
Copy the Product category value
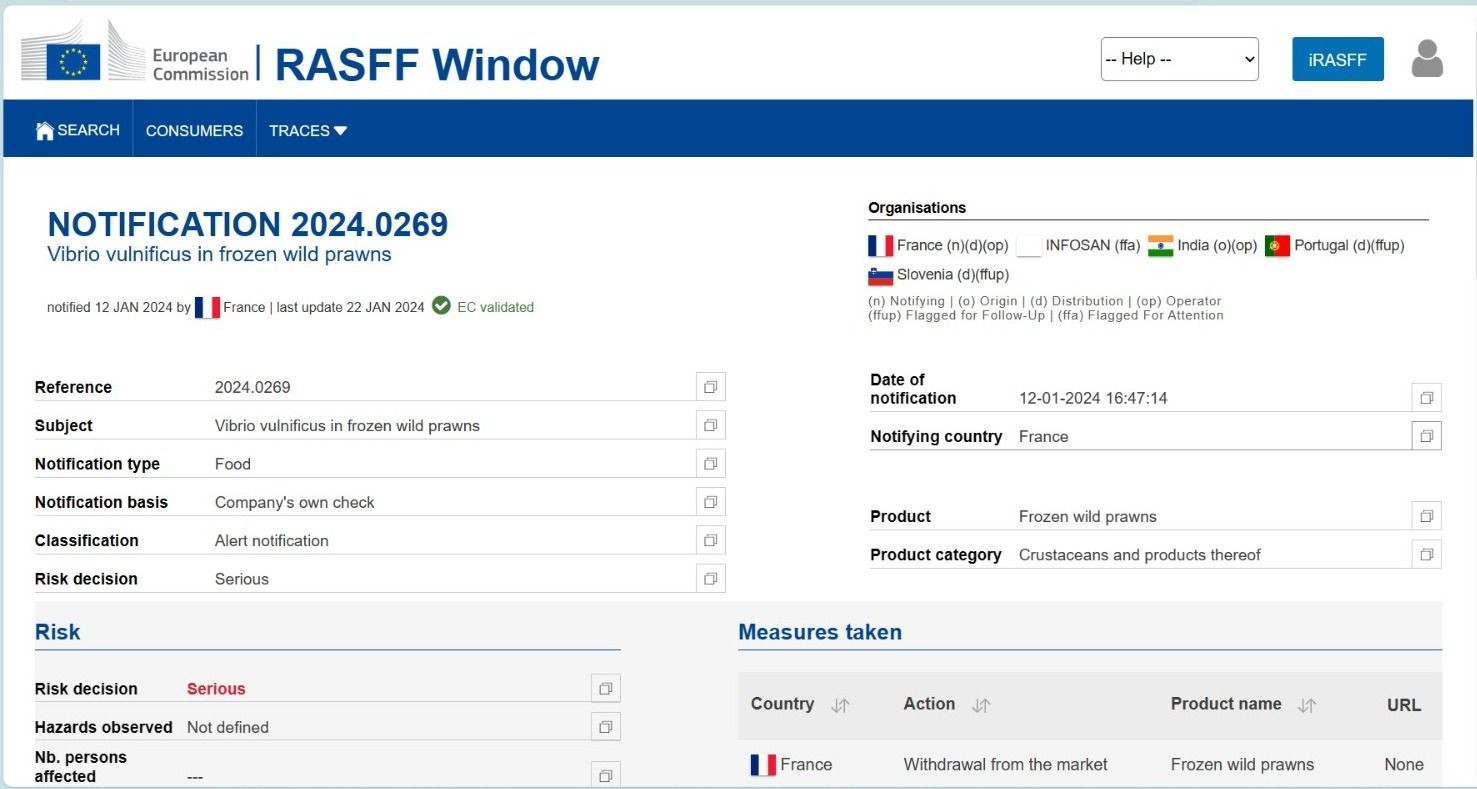1426,555
